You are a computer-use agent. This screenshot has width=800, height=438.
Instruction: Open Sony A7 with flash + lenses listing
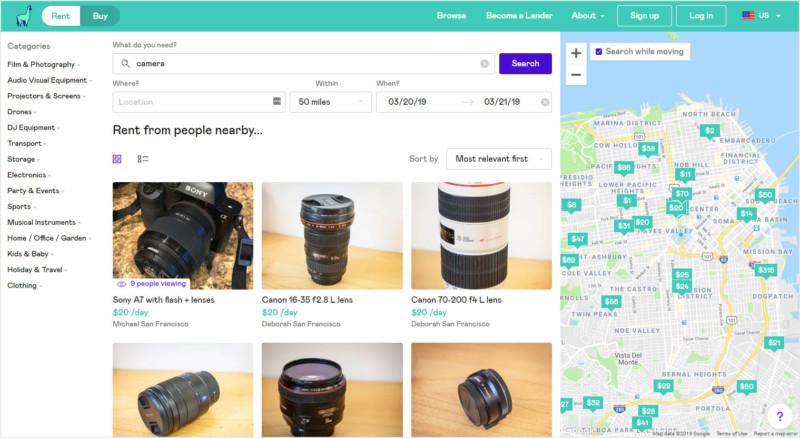163,300
